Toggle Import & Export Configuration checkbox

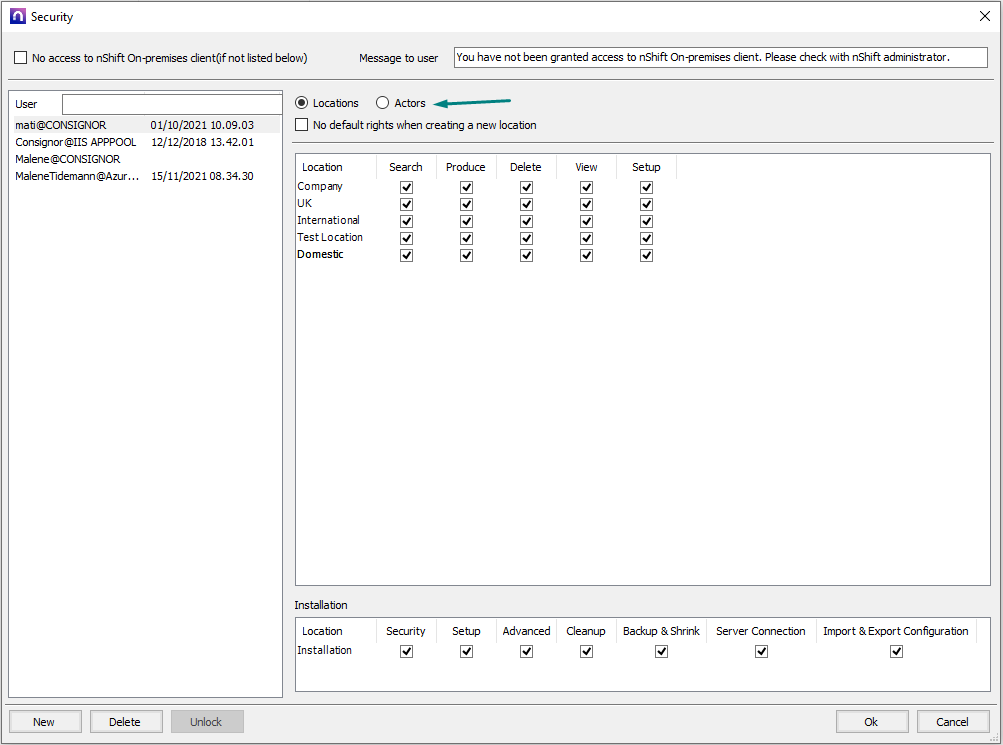click(x=896, y=651)
